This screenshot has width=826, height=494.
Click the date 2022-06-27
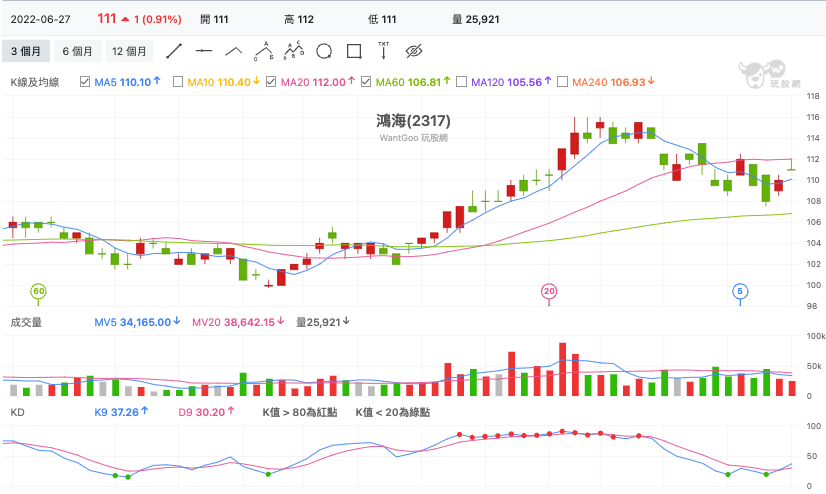point(41,19)
